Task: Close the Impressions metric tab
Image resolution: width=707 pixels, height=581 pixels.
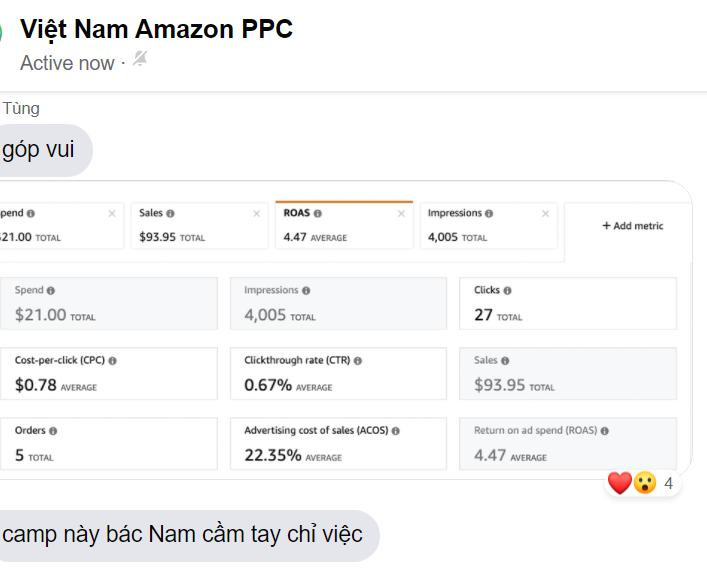Action: click(545, 214)
